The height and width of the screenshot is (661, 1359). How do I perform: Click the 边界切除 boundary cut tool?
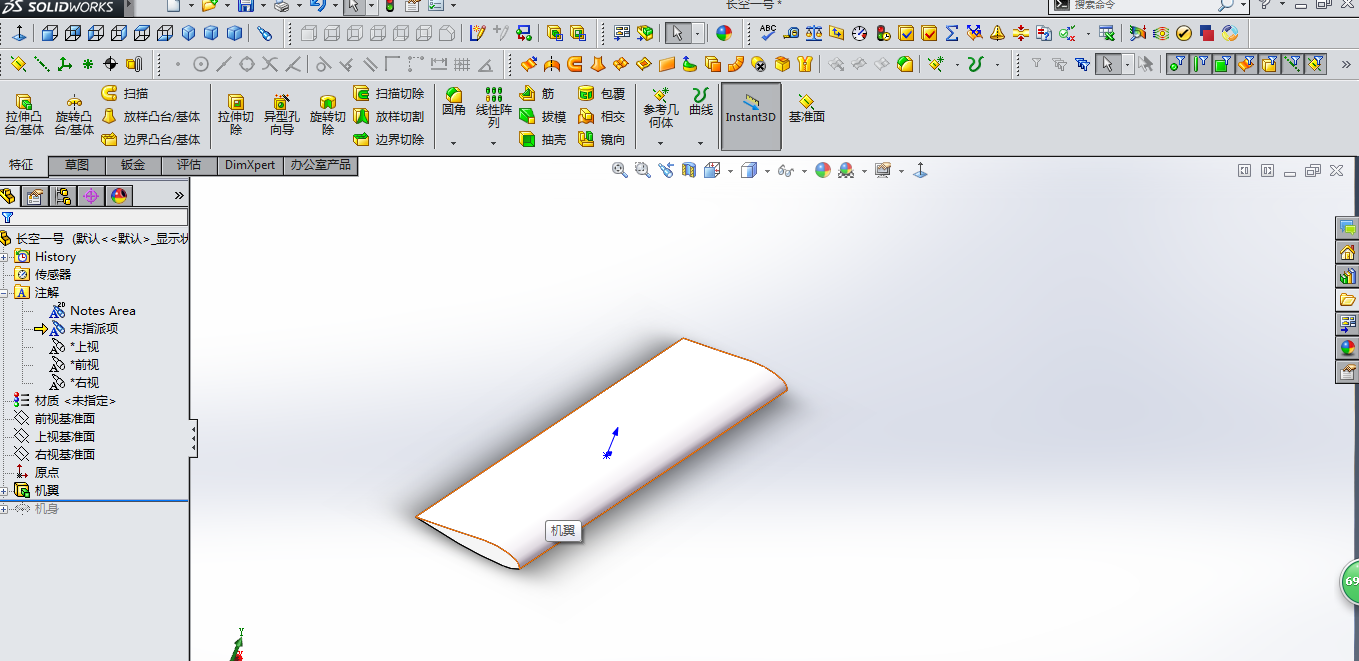pos(389,139)
